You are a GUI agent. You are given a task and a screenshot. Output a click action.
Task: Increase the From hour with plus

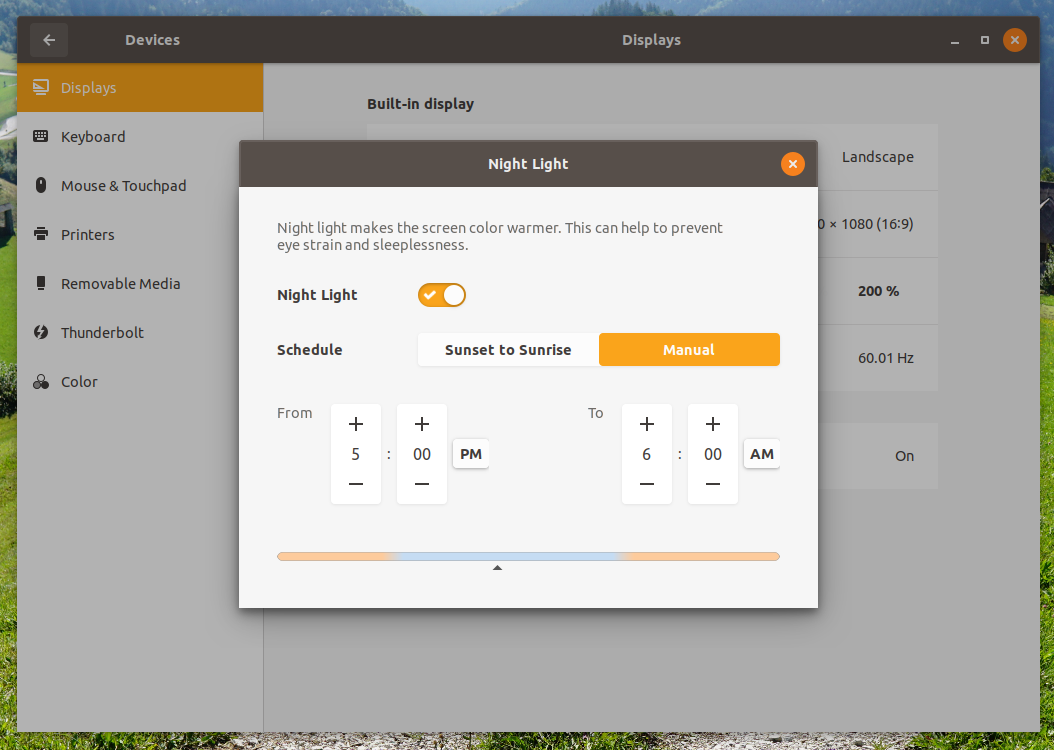click(356, 425)
